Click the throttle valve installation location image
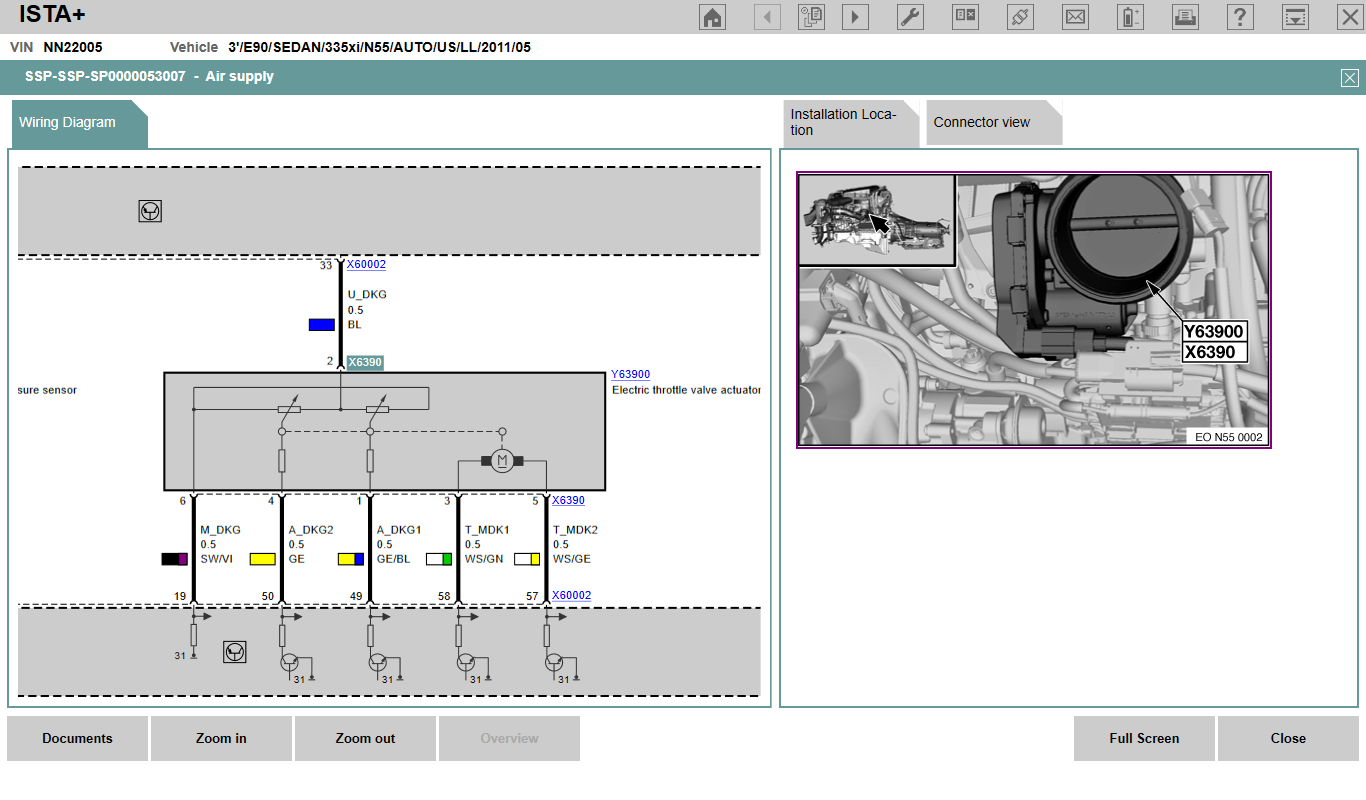The image size is (1366, 800). (1033, 310)
